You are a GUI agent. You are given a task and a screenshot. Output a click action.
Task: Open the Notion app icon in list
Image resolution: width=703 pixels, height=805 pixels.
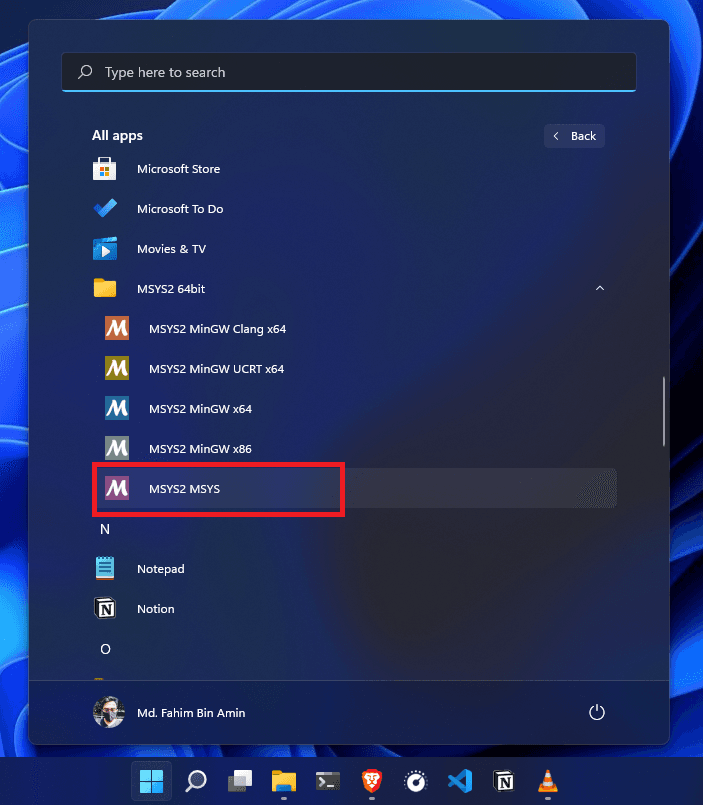(x=105, y=608)
